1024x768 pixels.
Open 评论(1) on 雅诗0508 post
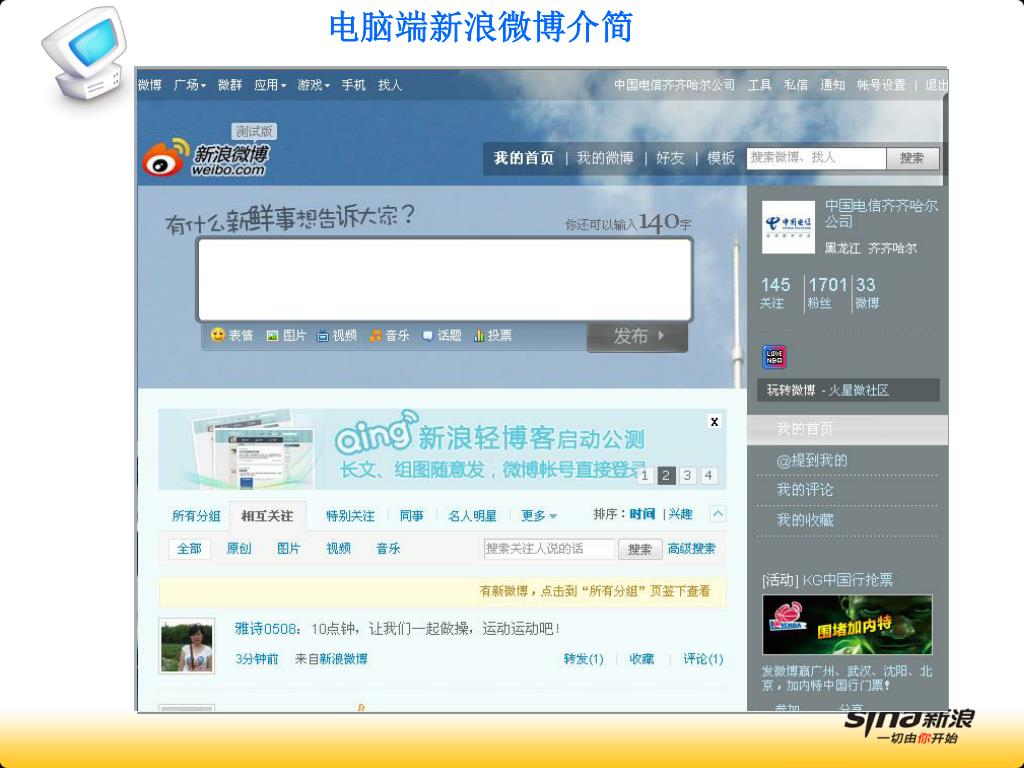703,659
